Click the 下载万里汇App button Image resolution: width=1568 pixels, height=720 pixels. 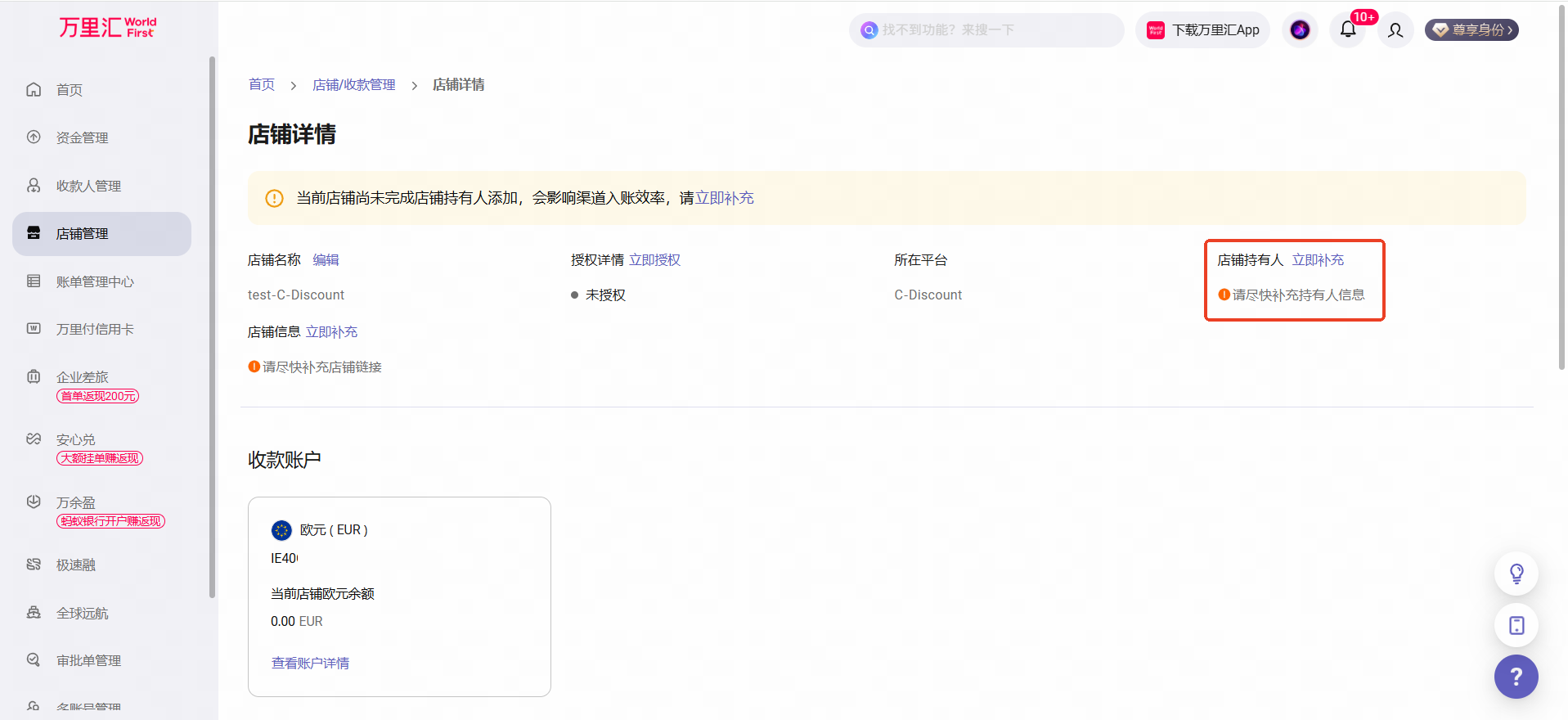tap(1202, 30)
